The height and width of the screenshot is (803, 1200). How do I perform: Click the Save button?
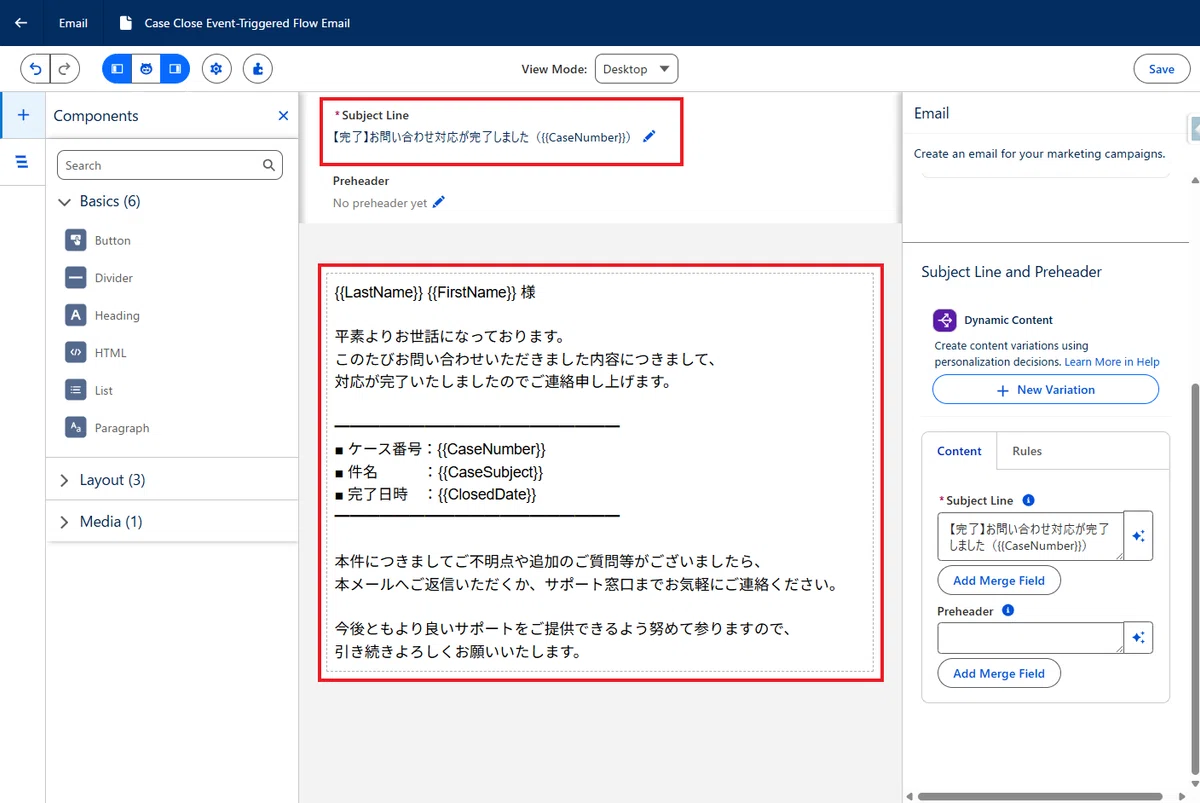coord(1161,69)
